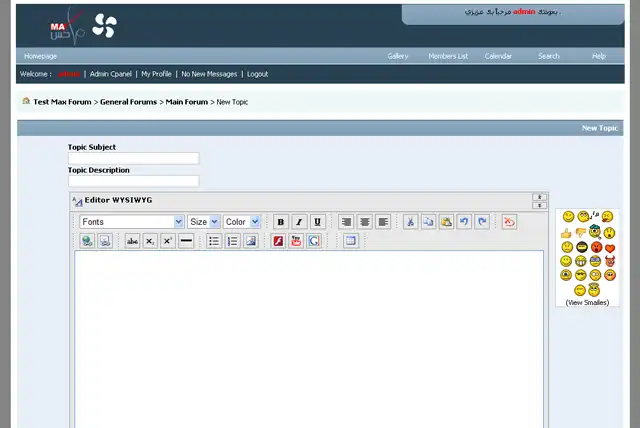Image resolution: width=640 pixels, height=428 pixels.
Task: Toggle italic formatting in editor toolbar
Action: coord(299,222)
